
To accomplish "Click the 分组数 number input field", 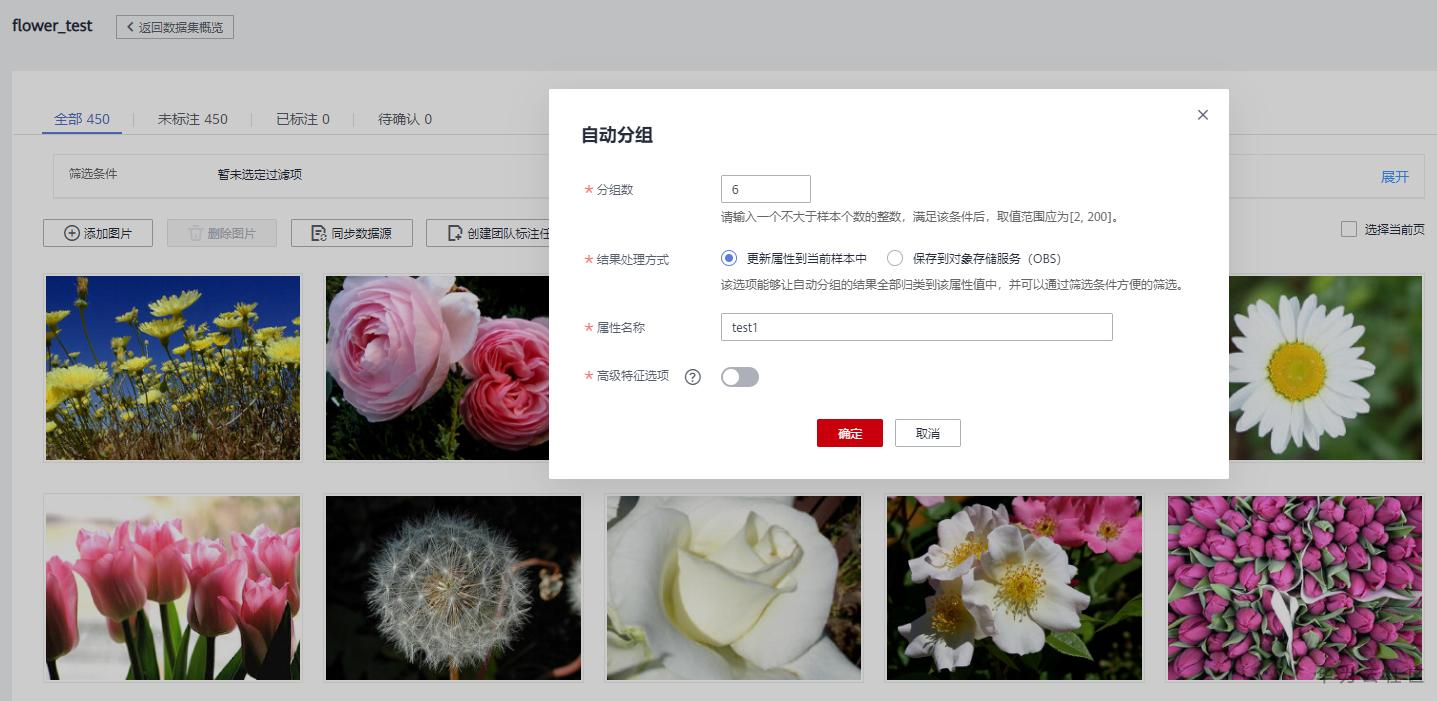I will tap(765, 188).
